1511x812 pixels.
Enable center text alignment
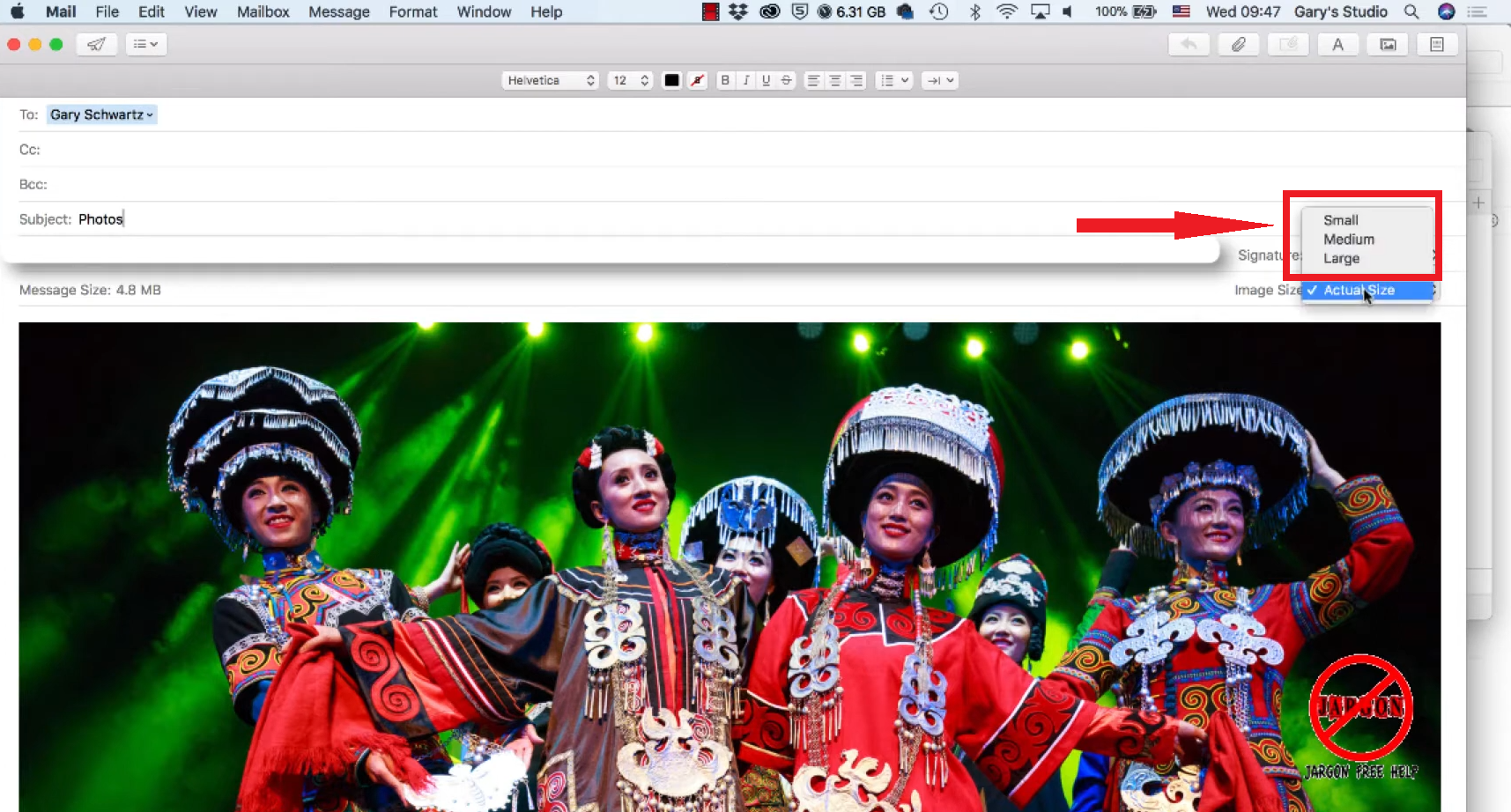tap(833, 80)
